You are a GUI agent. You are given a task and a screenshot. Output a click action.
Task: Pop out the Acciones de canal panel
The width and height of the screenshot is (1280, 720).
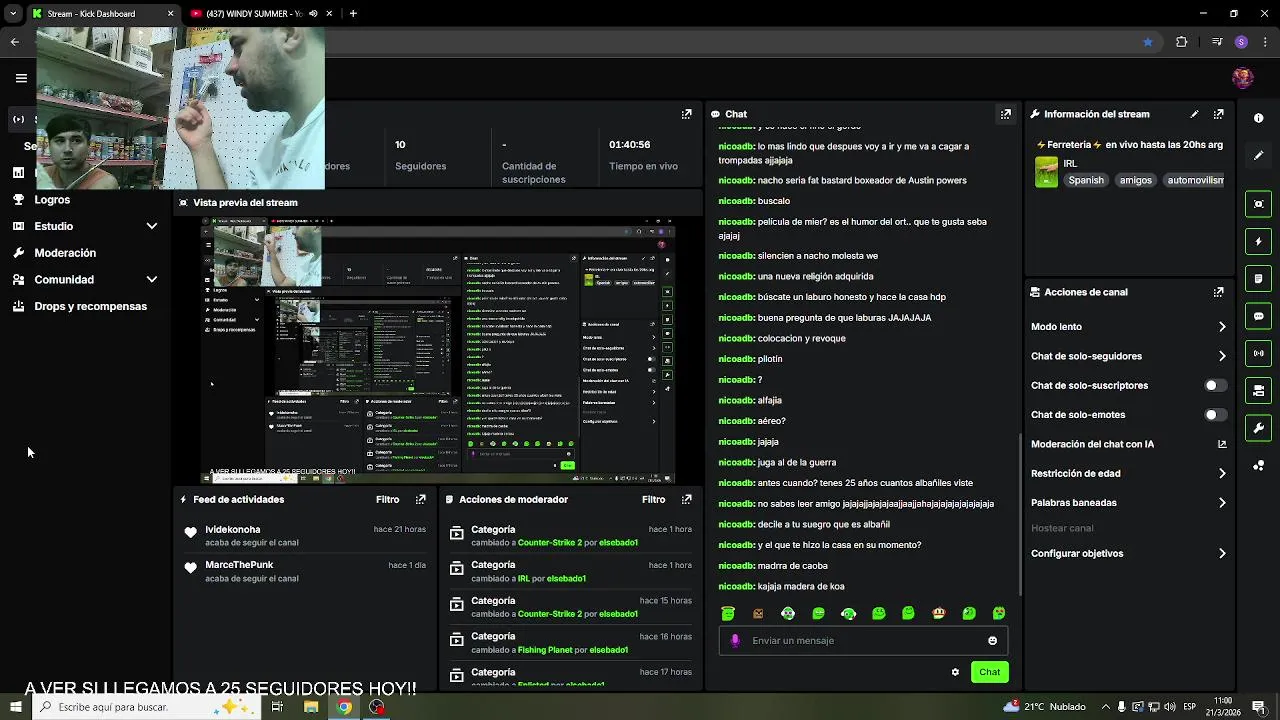pyautogui.click(x=1218, y=292)
